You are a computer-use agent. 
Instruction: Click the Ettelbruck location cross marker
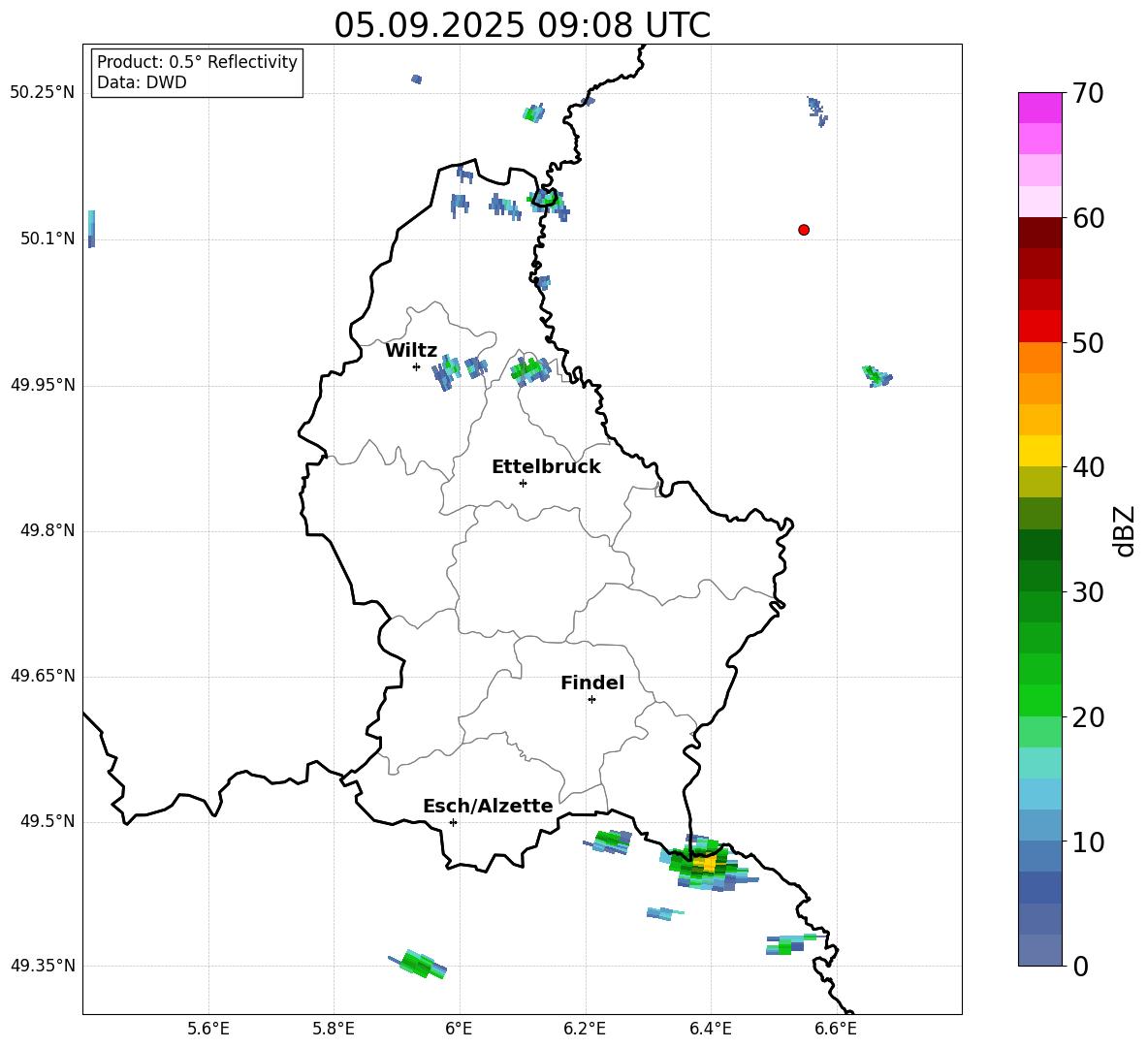[x=523, y=483]
